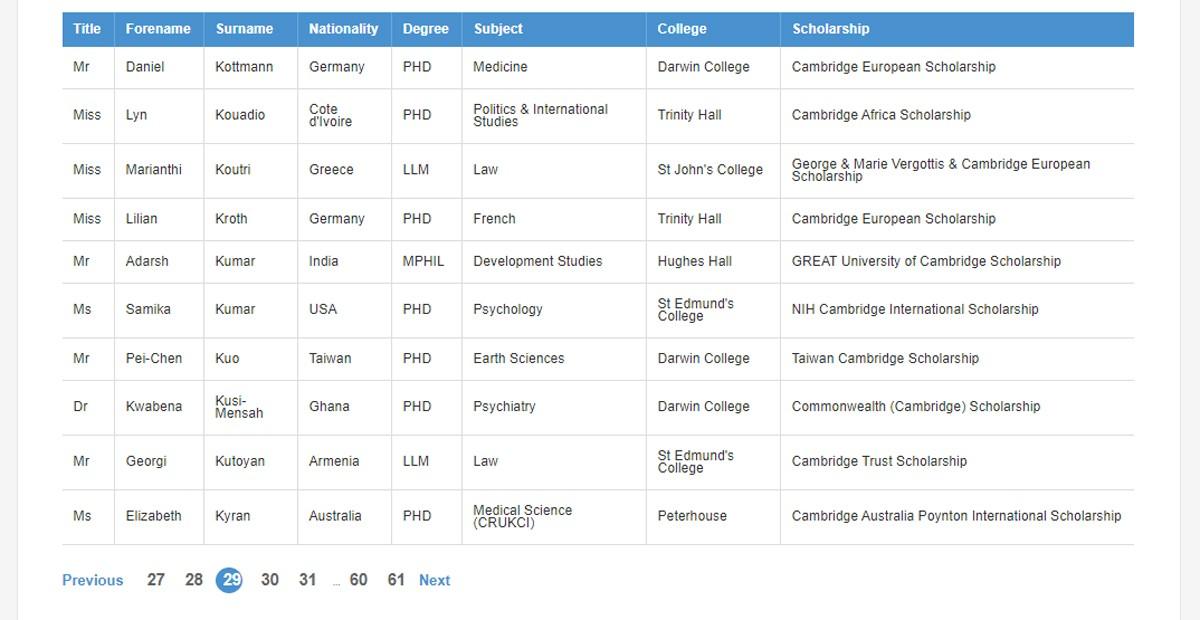Click the Nationality column header
Image resolution: width=1200 pixels, height=620 pixels.
(344, 29)
